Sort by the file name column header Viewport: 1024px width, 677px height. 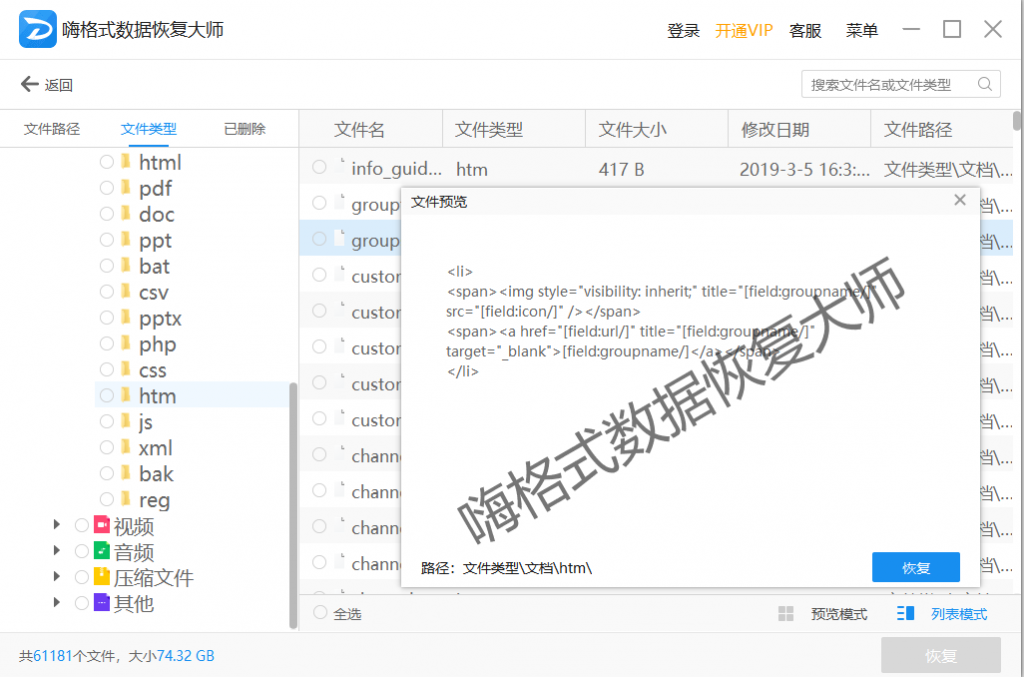[x=359, y=129]
